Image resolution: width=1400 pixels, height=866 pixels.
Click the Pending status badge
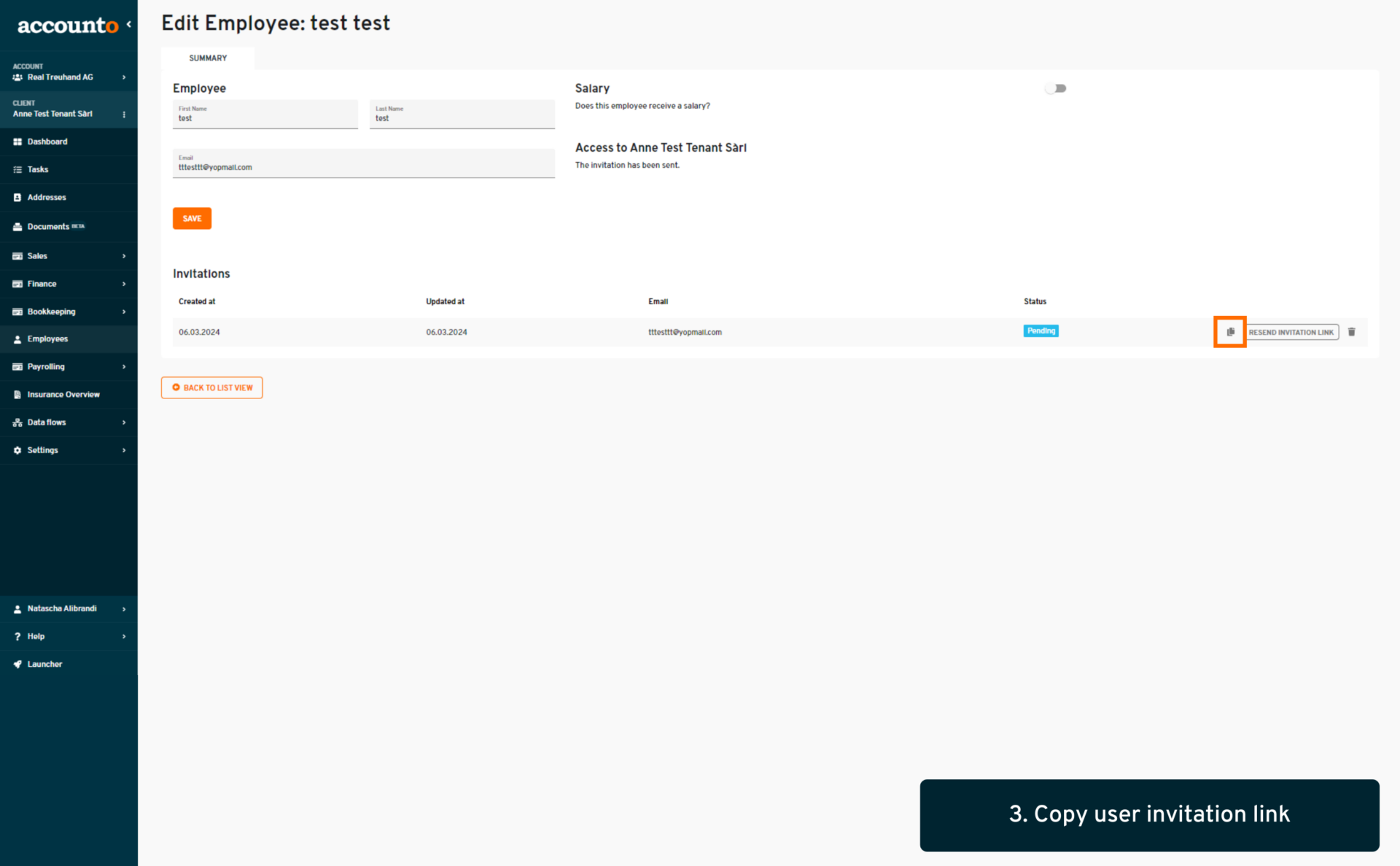1041,331
